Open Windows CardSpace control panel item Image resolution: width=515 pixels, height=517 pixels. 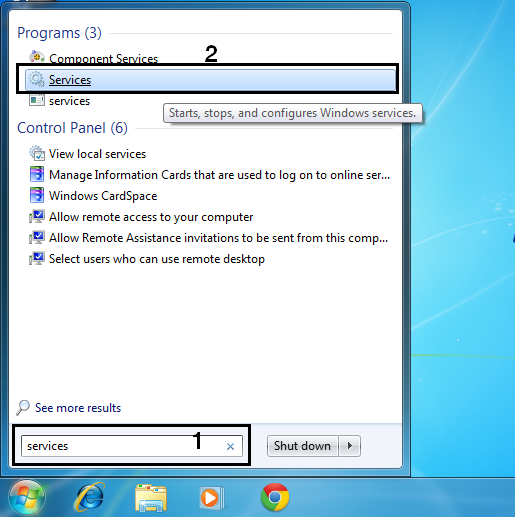103,196
